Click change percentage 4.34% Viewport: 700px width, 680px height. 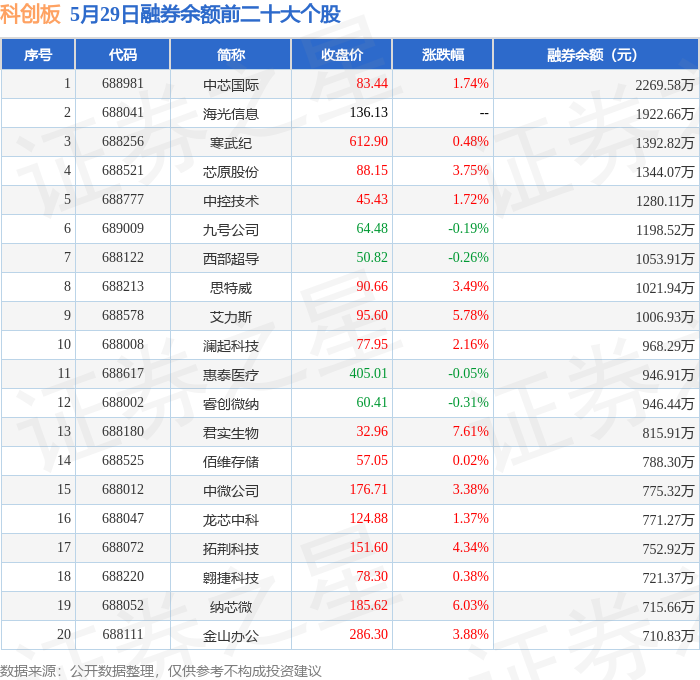tap(471, 548)
